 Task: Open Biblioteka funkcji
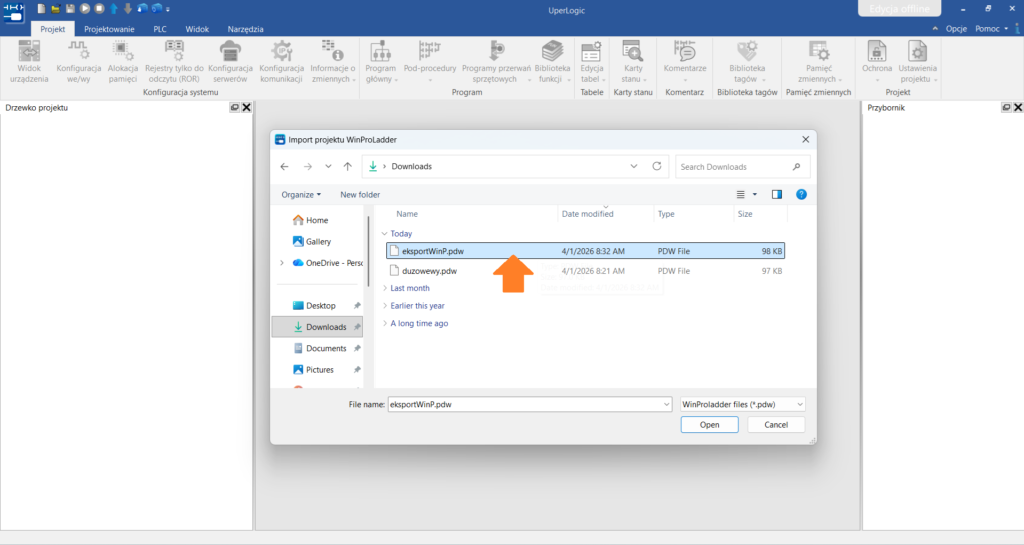point(552,62)
